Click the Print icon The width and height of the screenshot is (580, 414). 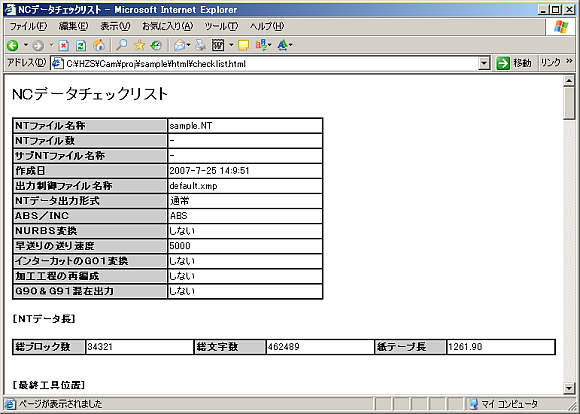pyautogui.click(x=200, y=46)
